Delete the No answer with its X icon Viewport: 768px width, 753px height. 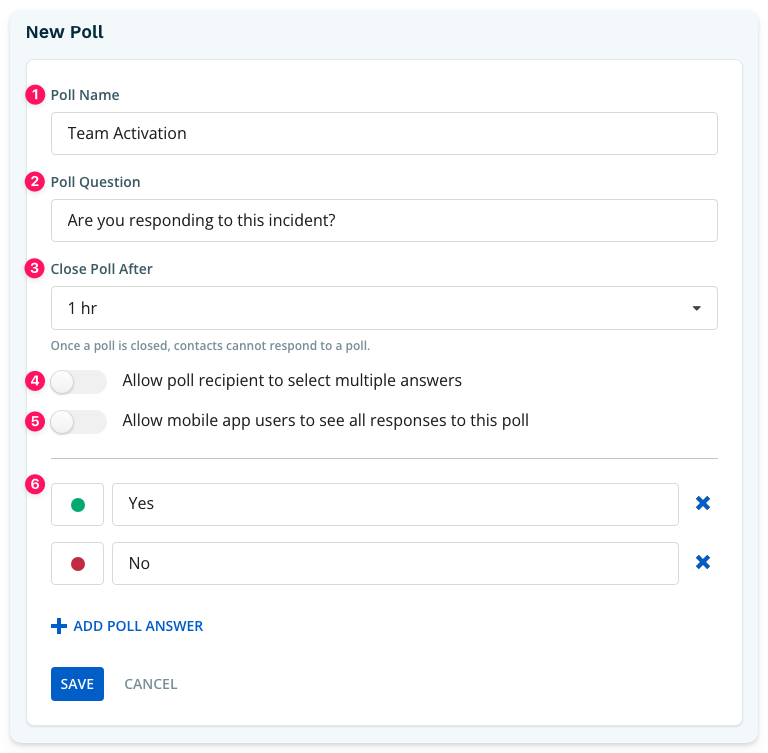click(702, 562)
